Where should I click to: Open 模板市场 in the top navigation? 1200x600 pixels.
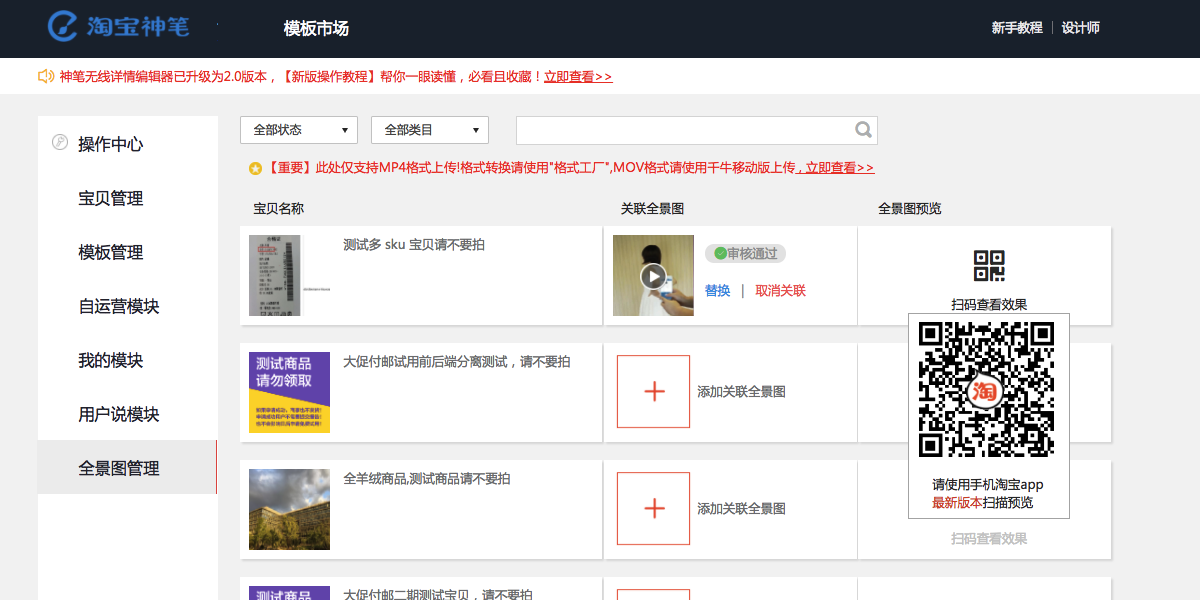coord(316,29)
